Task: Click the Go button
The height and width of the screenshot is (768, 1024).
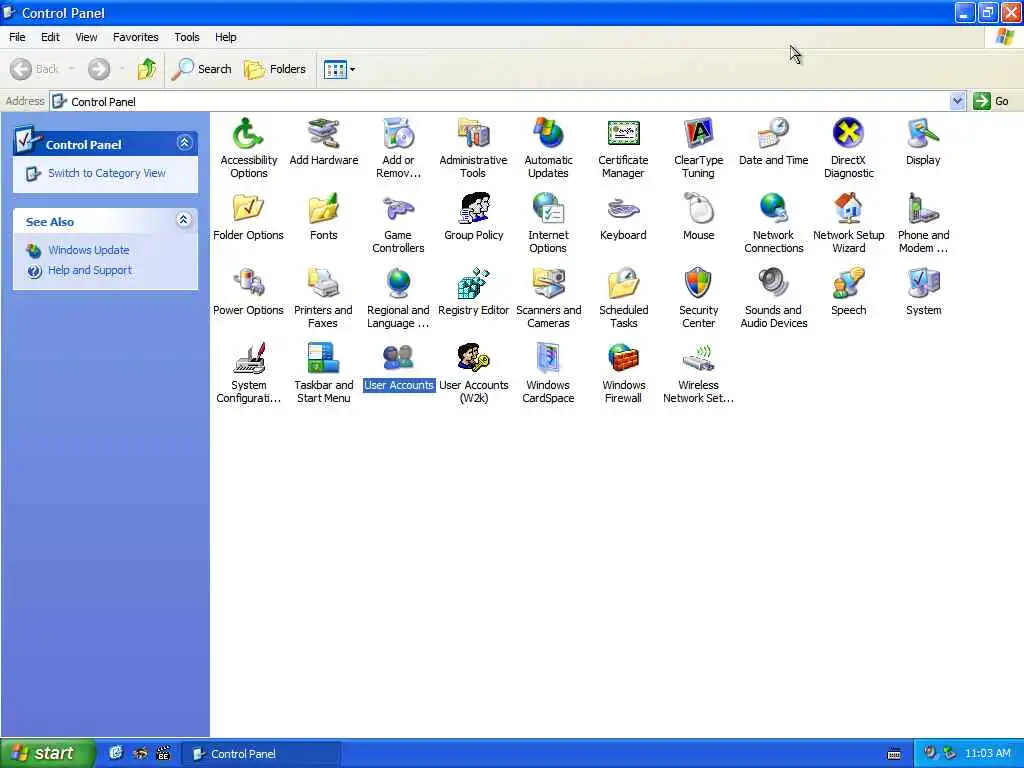Action: [991, 101]
